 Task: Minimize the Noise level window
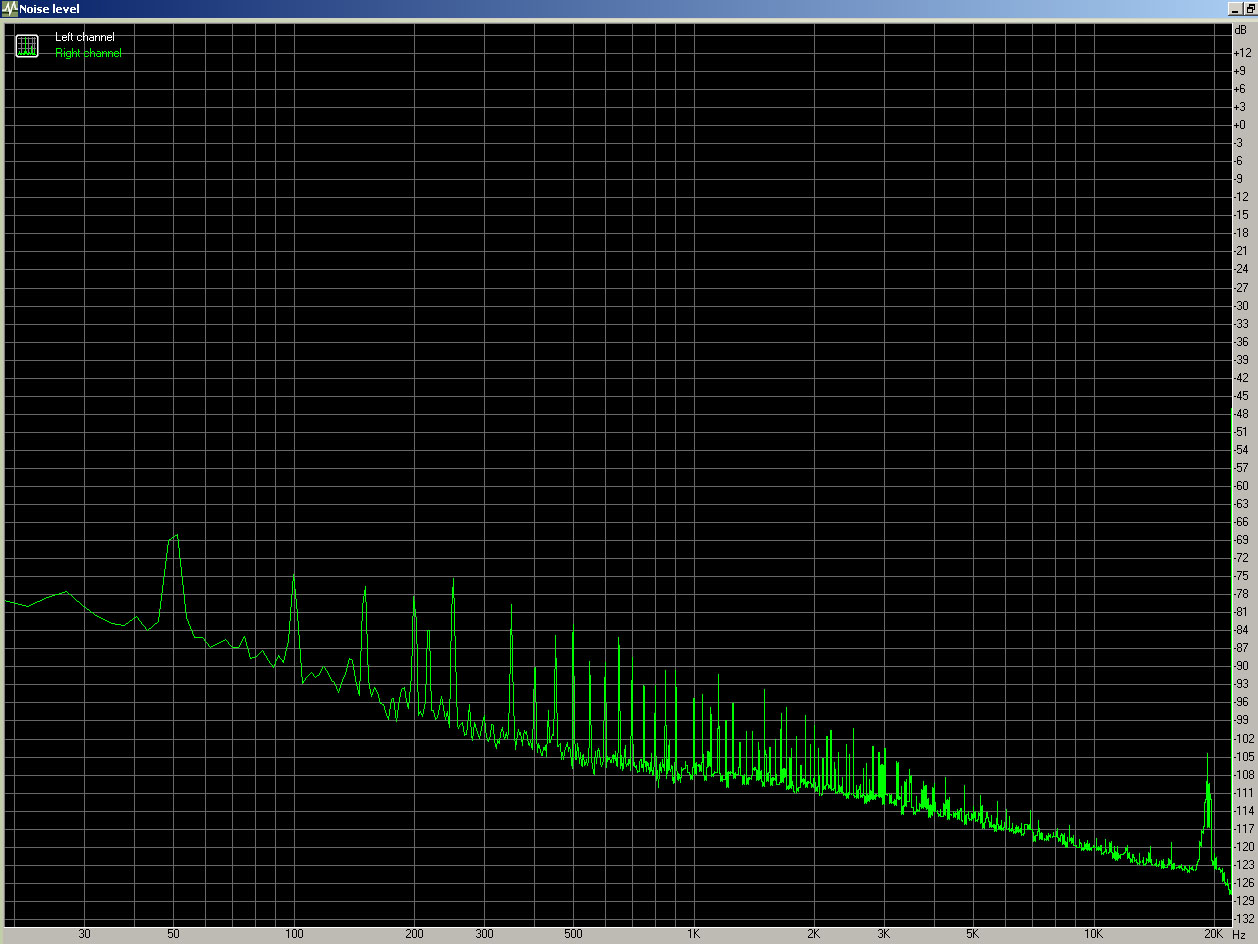pyautogui.click(x=1237, y=8)
